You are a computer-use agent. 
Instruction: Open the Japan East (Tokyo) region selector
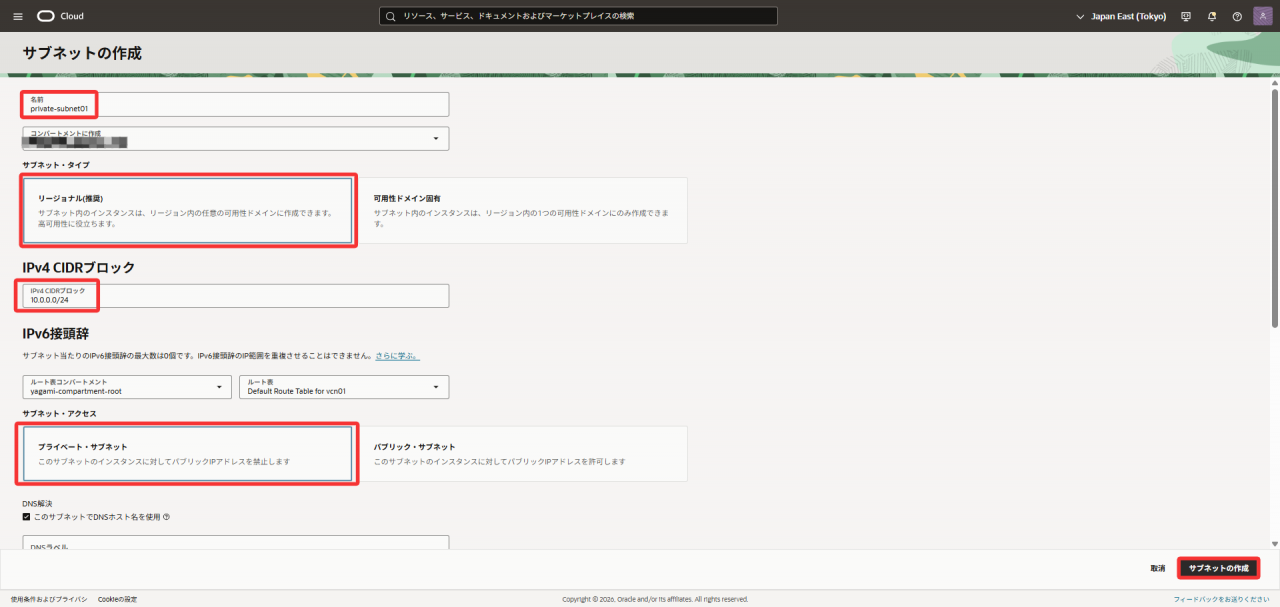(1120, 16)
